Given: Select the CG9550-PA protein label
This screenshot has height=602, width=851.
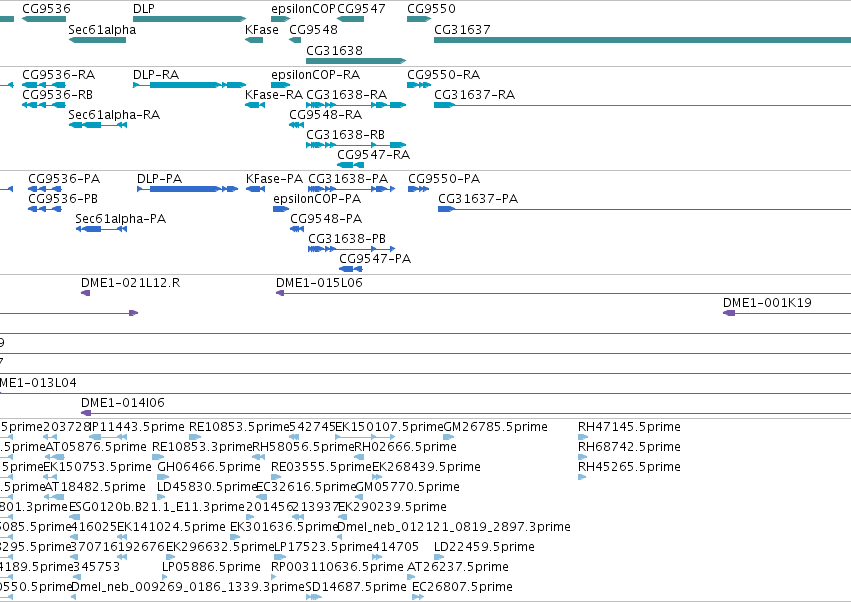Looking at the screenshot, I should 444,179.
